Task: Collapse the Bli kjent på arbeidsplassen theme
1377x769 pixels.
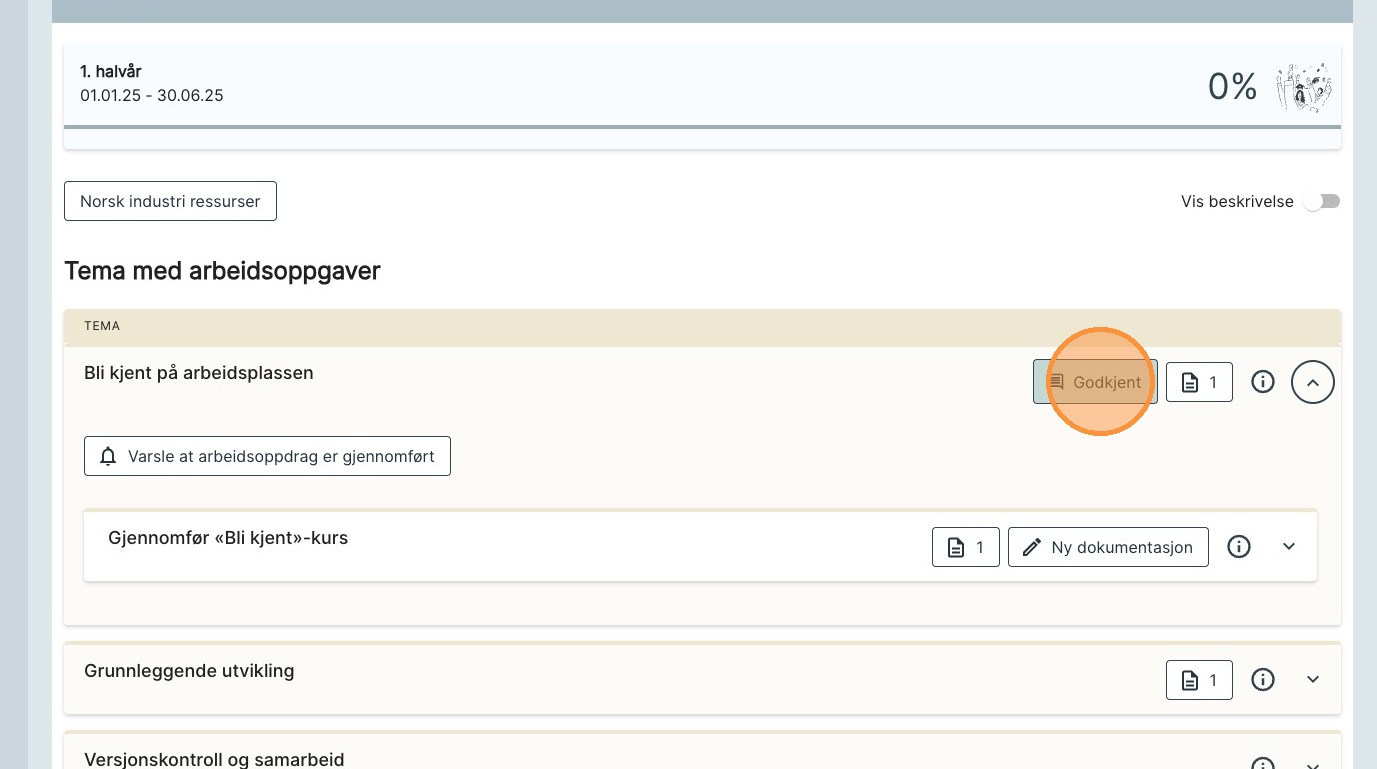Action: pos(1313,382)
